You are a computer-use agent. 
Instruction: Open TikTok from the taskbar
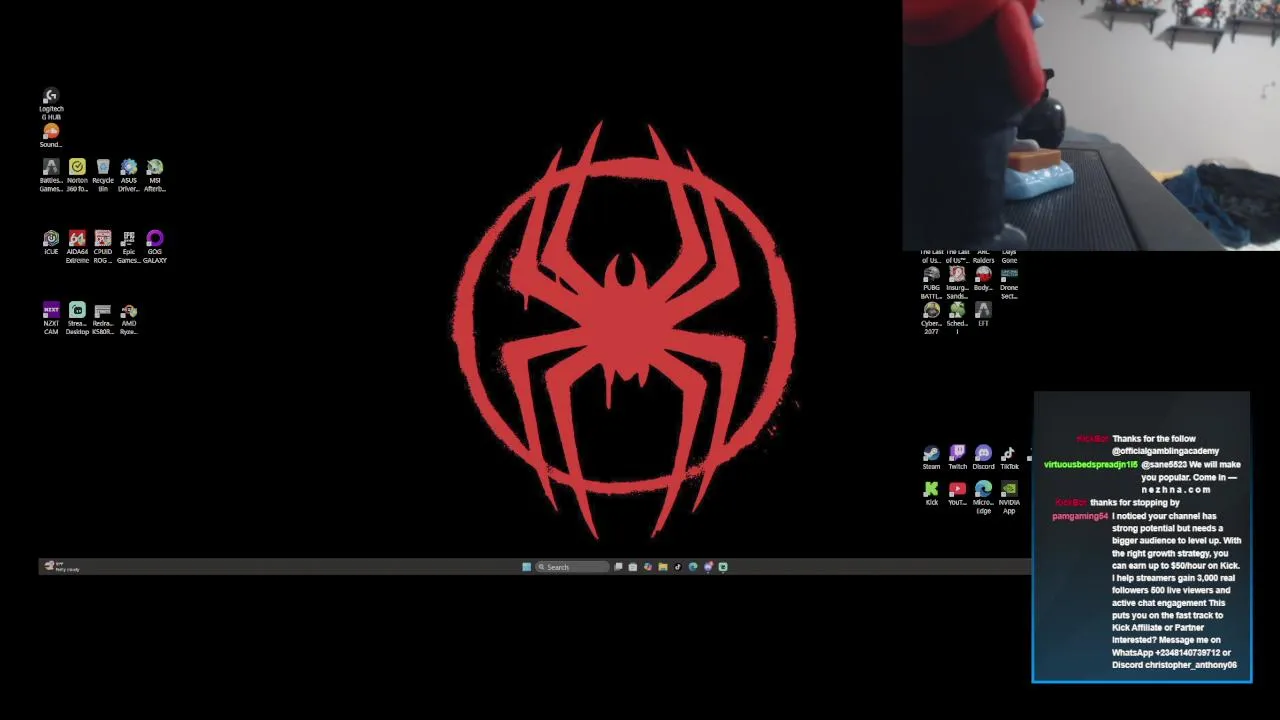point(677,567)
